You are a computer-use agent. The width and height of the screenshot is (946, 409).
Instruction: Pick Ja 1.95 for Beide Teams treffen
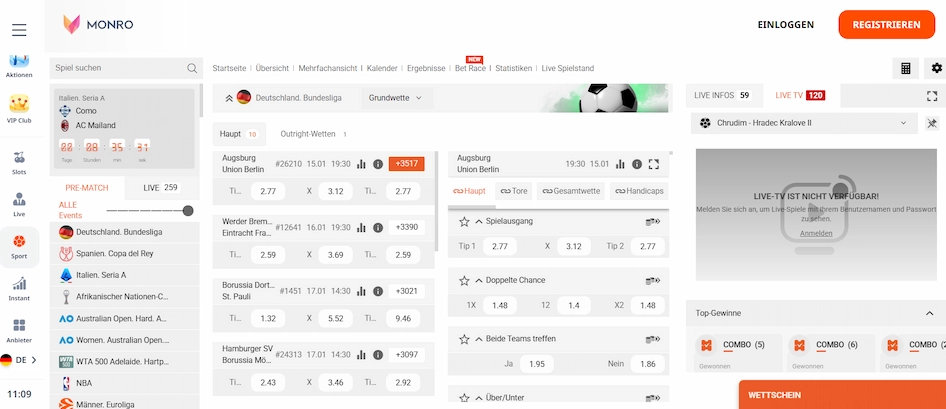coord(536,364)
